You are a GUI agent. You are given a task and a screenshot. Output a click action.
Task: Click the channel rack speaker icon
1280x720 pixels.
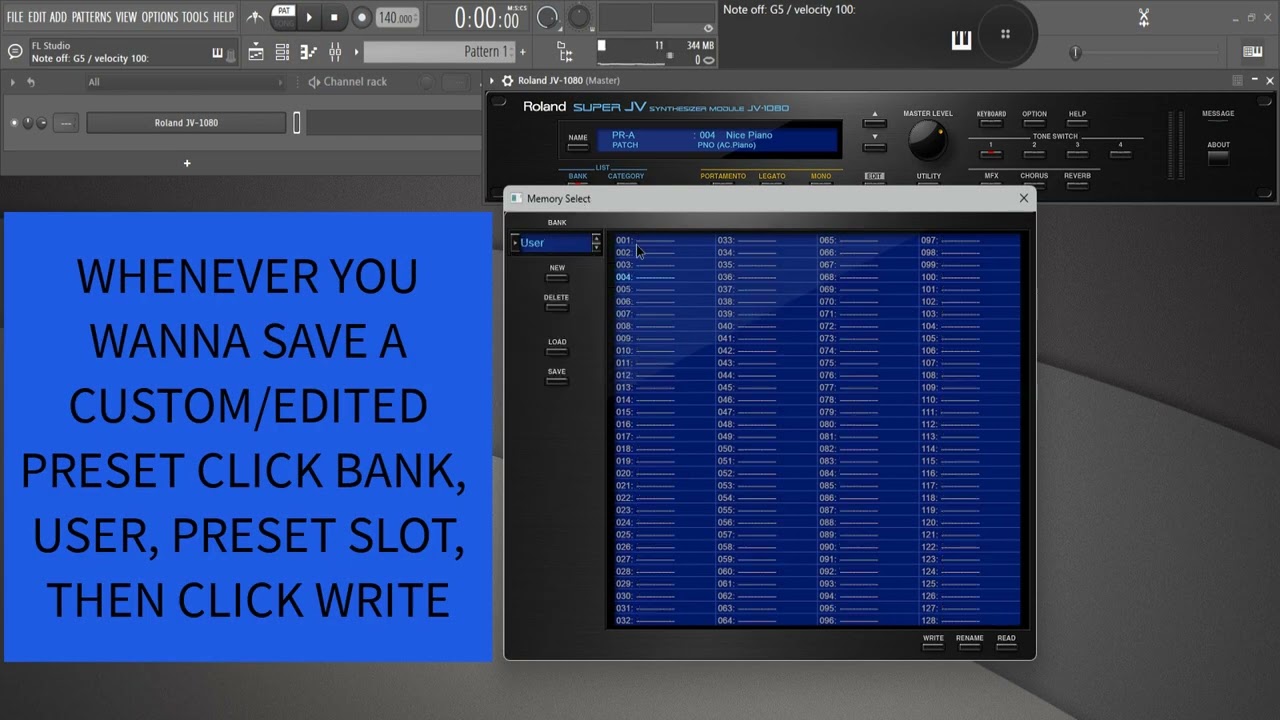point(314,82)
